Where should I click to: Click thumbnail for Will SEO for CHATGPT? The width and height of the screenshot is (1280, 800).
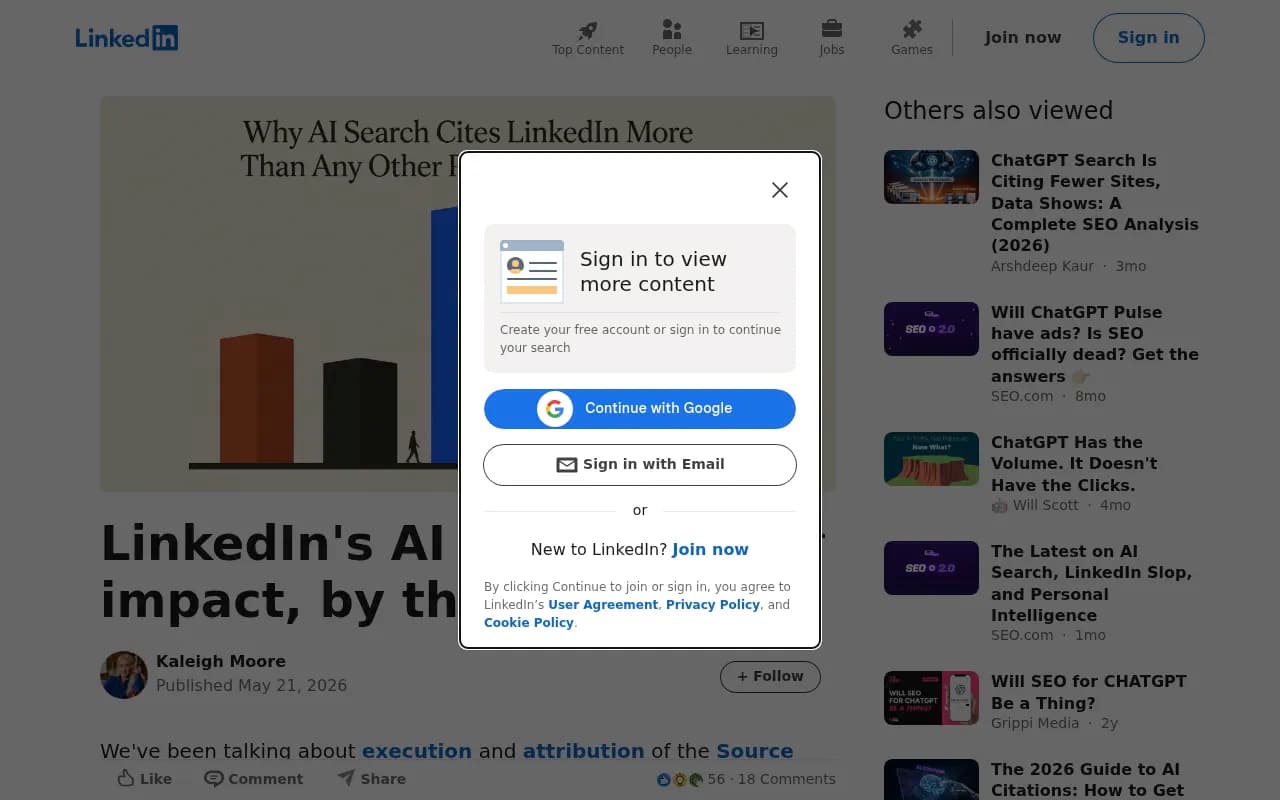pos(931,698)
